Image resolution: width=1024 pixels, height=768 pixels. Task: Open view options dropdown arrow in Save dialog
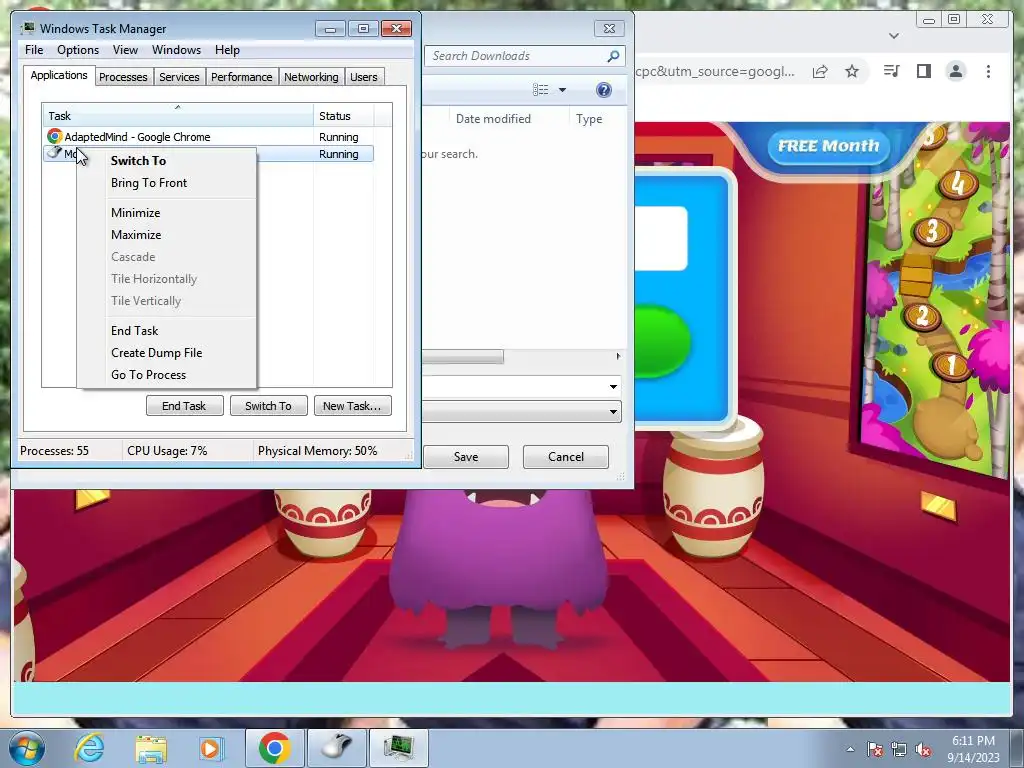click(562, 90)
